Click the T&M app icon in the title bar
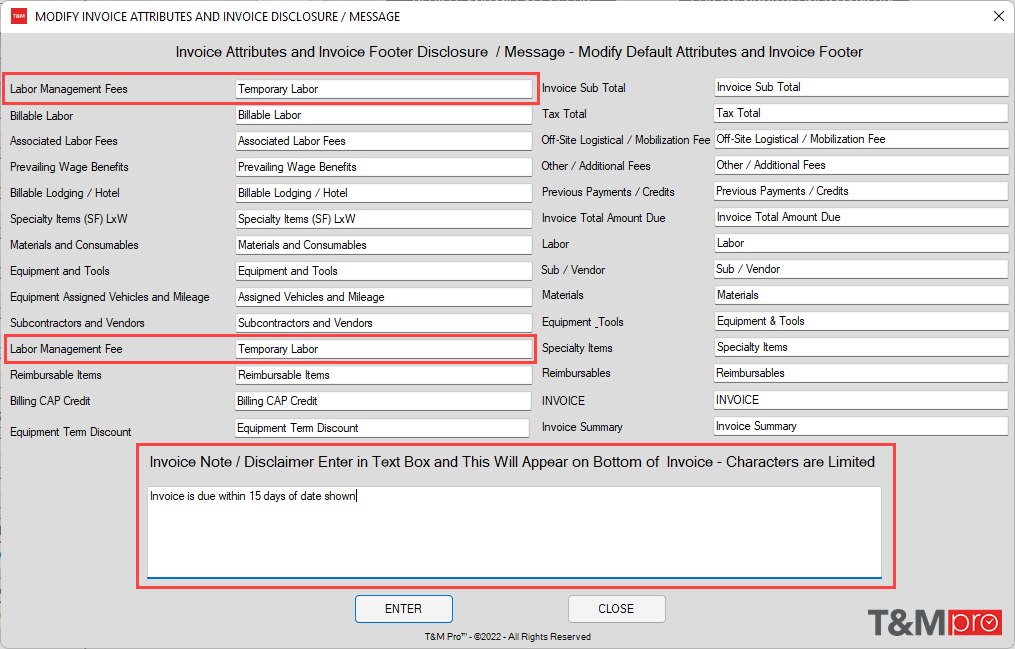 19,16
